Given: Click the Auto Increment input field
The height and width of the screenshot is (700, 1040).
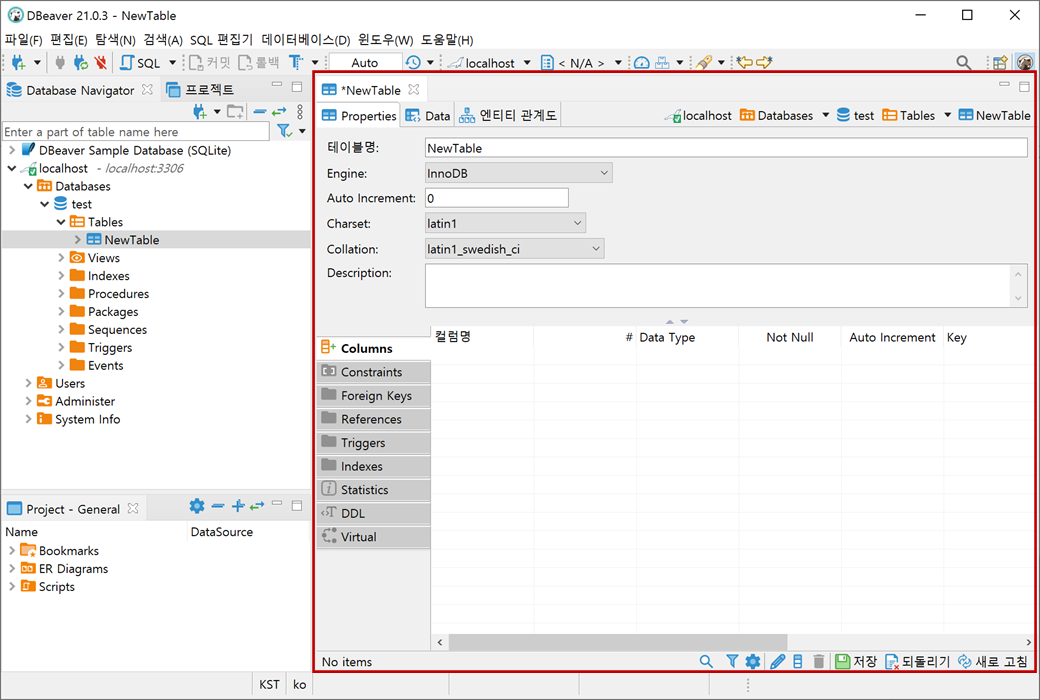Looking at the screenshot, I should pyautogui.click(x=497, y=198).
